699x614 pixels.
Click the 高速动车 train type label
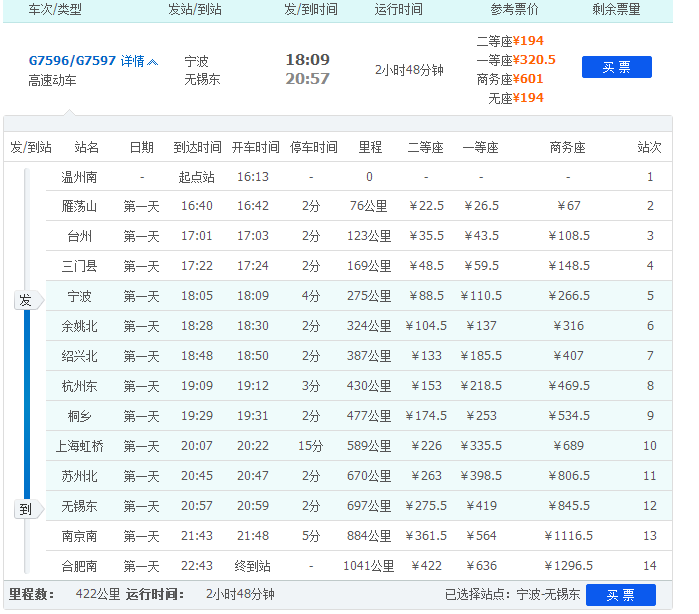52,80
